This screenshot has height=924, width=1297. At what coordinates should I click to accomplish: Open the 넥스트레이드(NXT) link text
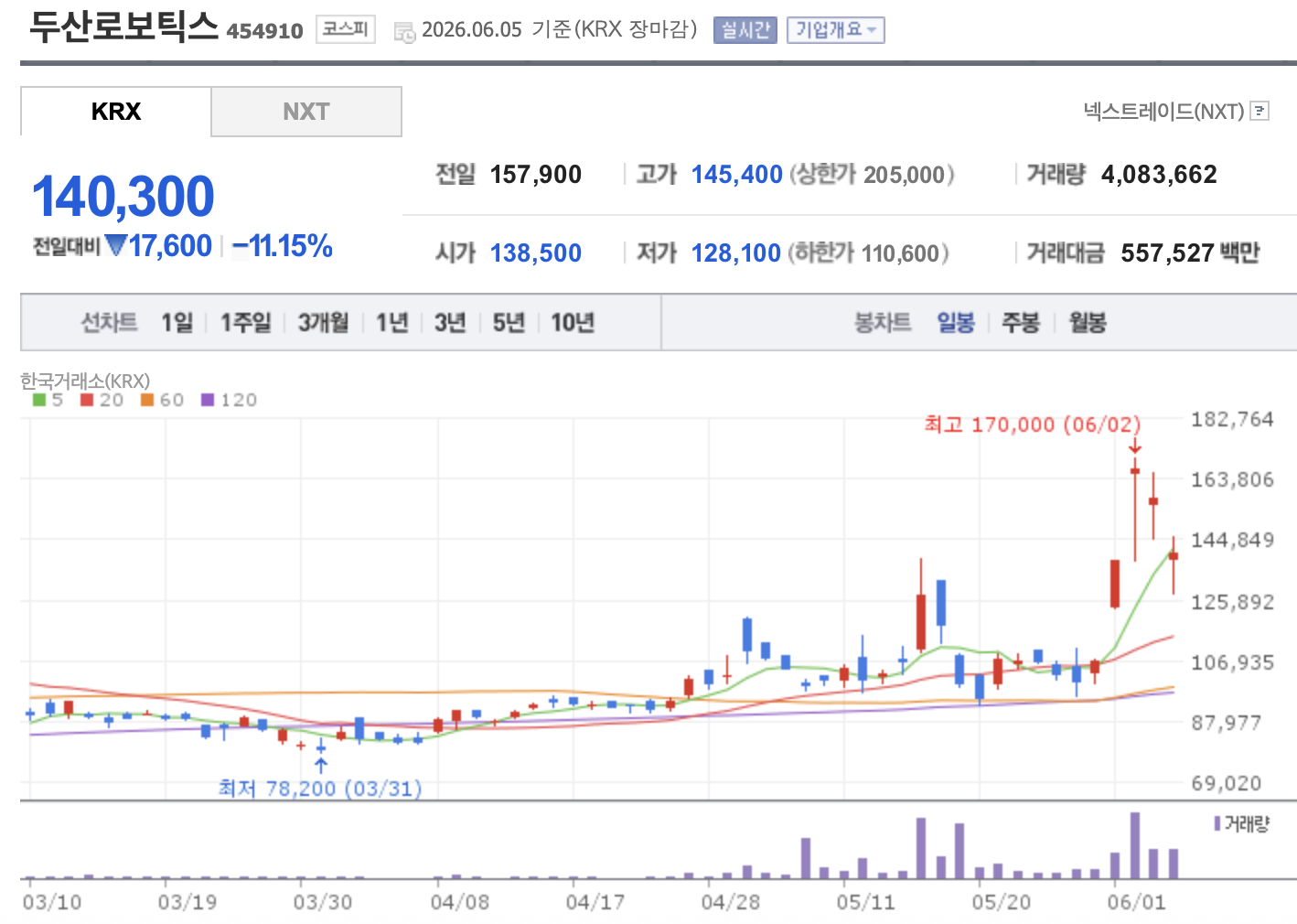click(1163, 112)
